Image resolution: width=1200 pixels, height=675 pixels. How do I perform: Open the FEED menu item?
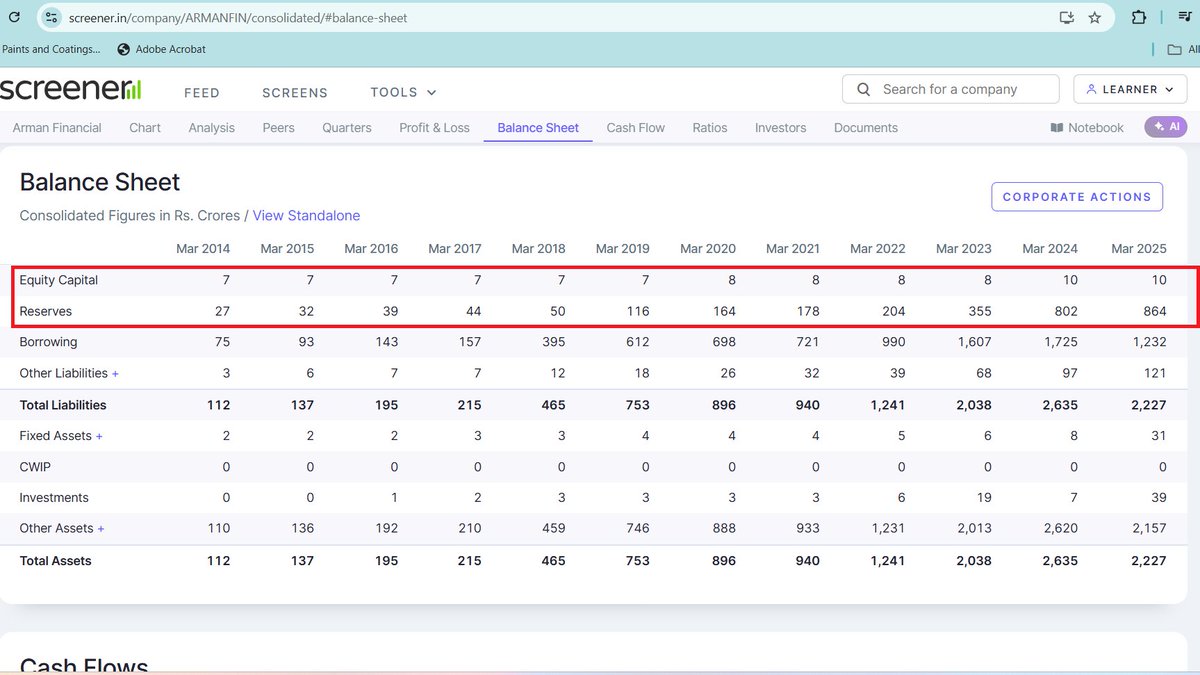coord(202,93)
